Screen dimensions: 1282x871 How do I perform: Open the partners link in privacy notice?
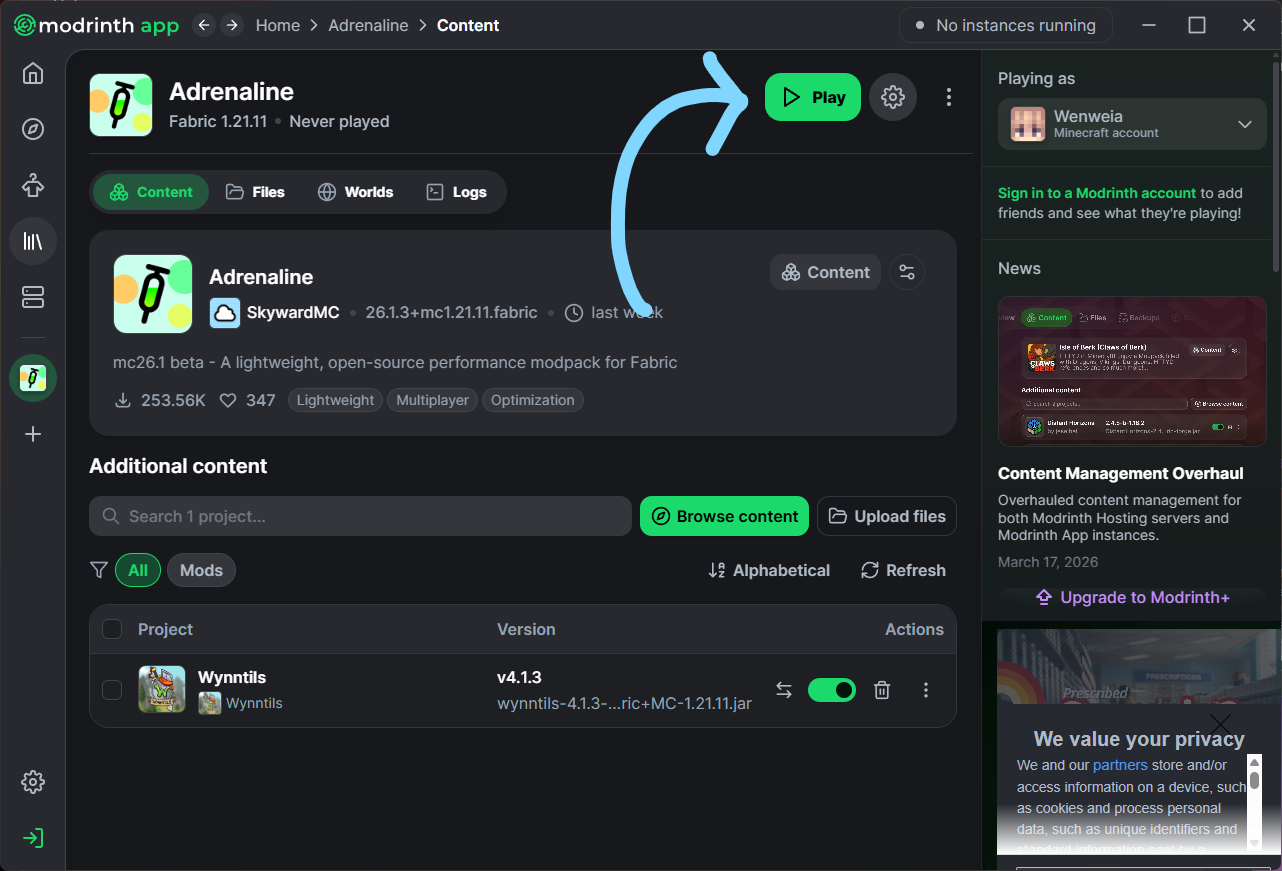(x=1120, y=765)
